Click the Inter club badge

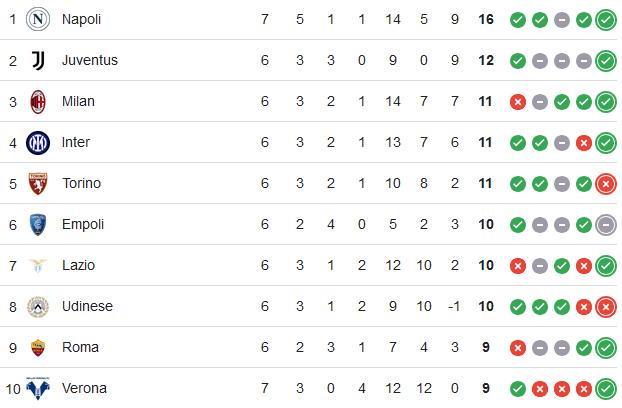(38, 142)
